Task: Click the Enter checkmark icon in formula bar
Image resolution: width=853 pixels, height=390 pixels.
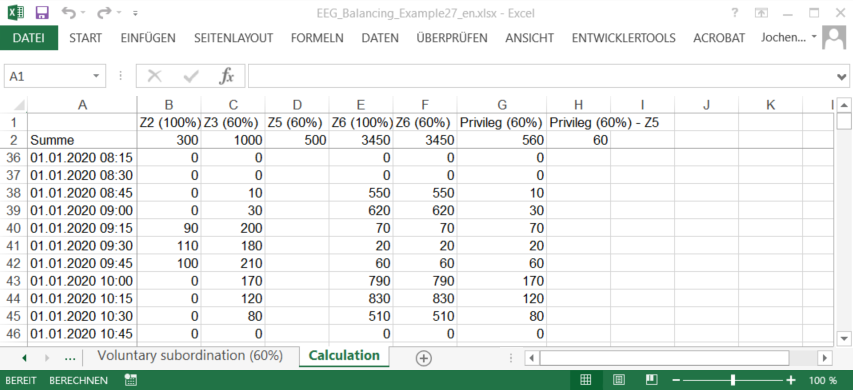Action: point(191,76)
